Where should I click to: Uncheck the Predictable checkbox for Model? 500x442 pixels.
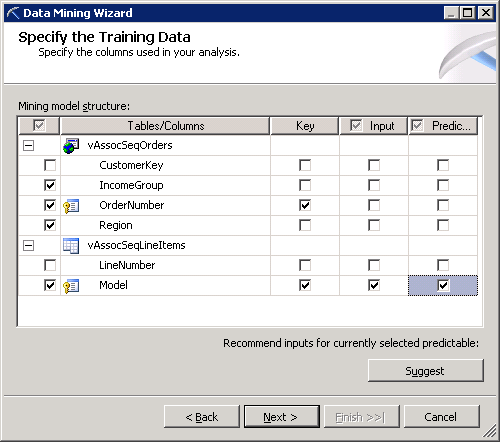point(443,285)
